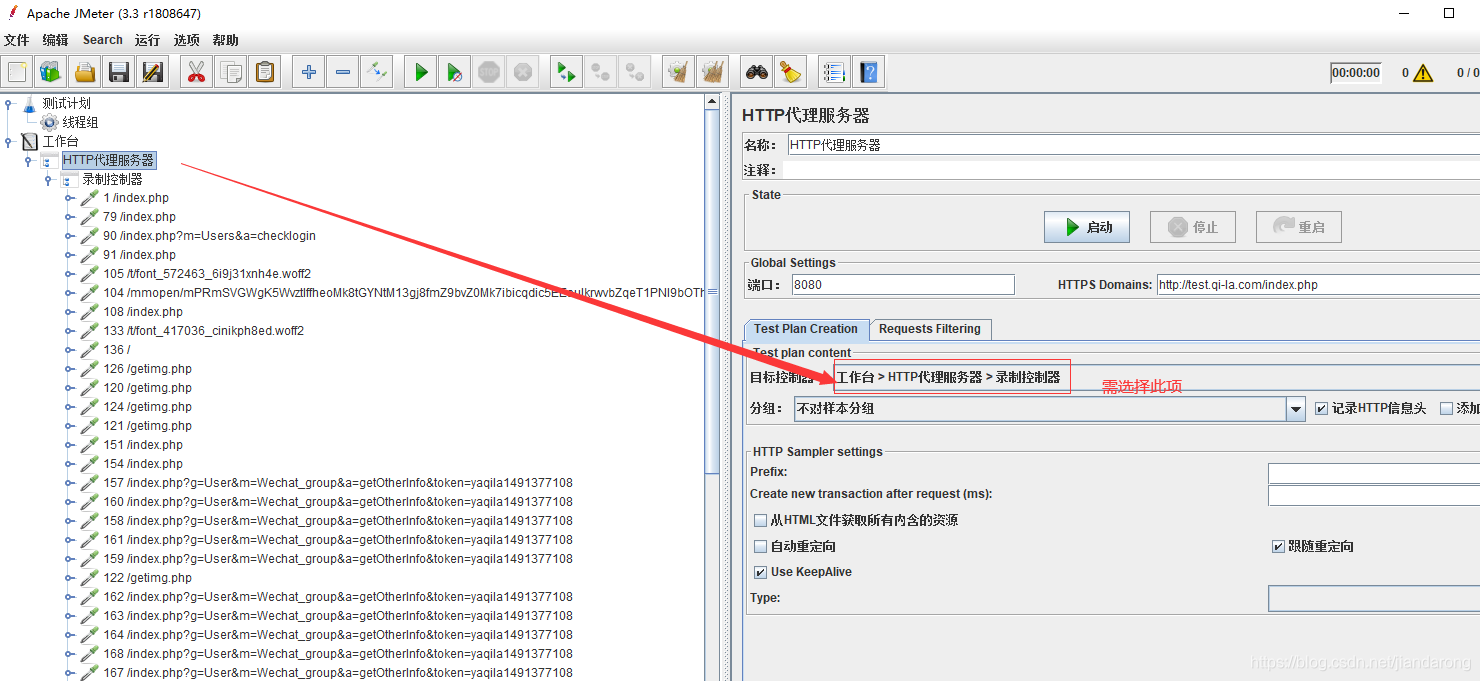
Task: Open the 运行 menu
Action: [147, 40]
